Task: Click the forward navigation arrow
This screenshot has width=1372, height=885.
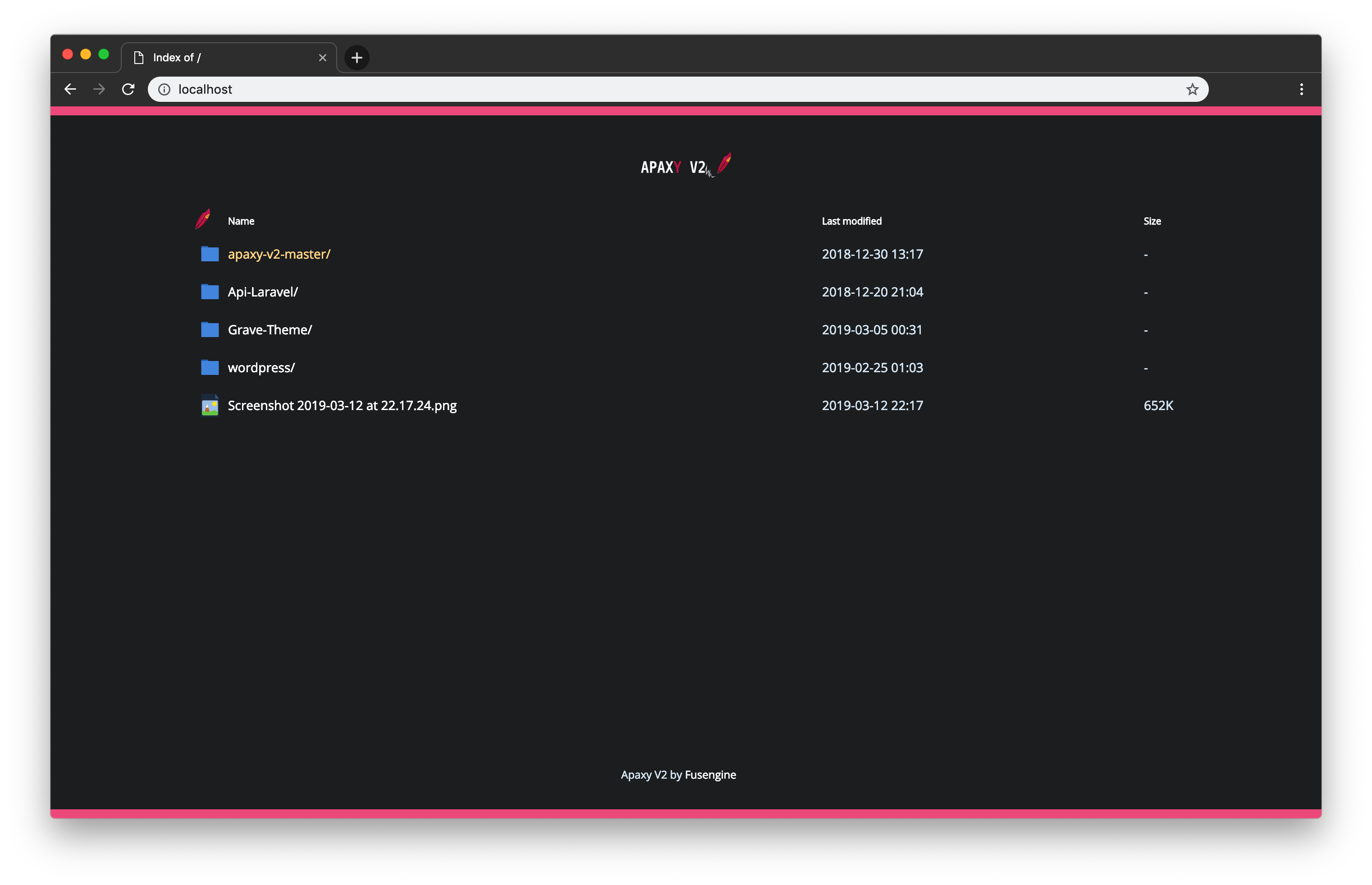Action: pos(98,89)
